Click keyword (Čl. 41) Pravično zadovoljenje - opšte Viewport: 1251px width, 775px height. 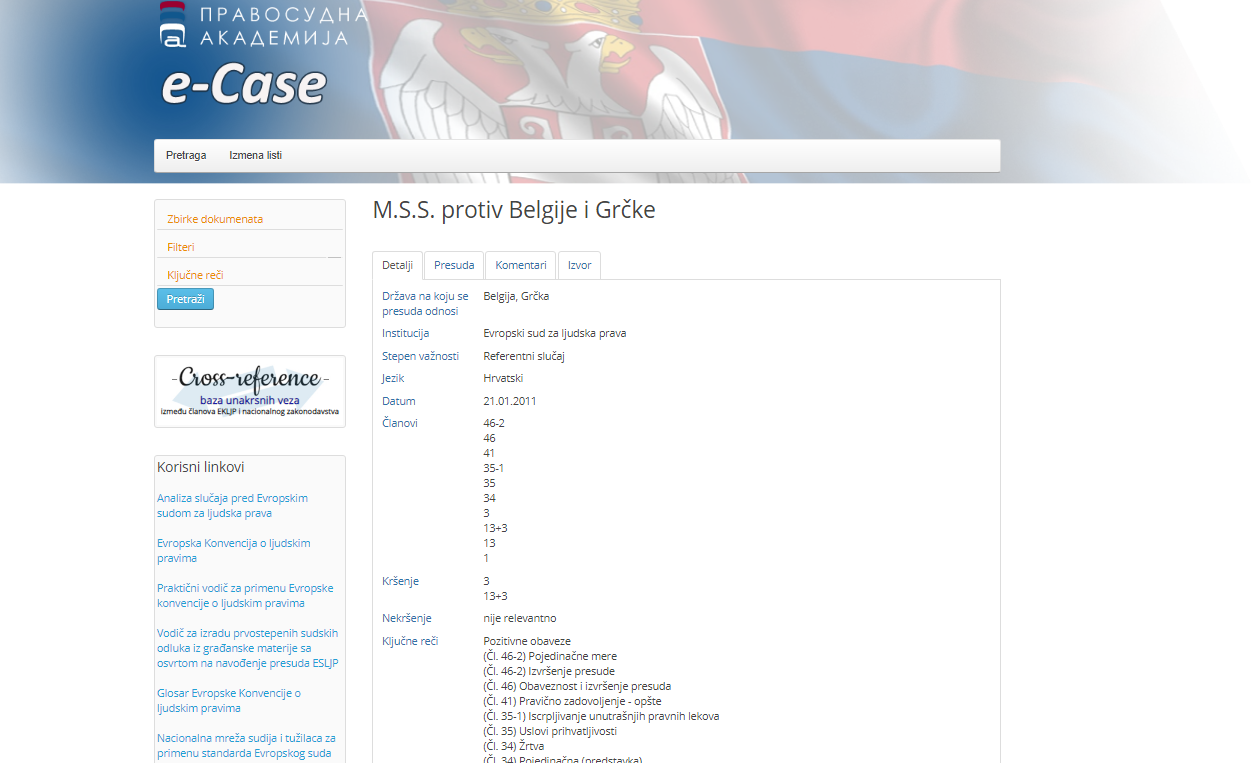(572, 701)
